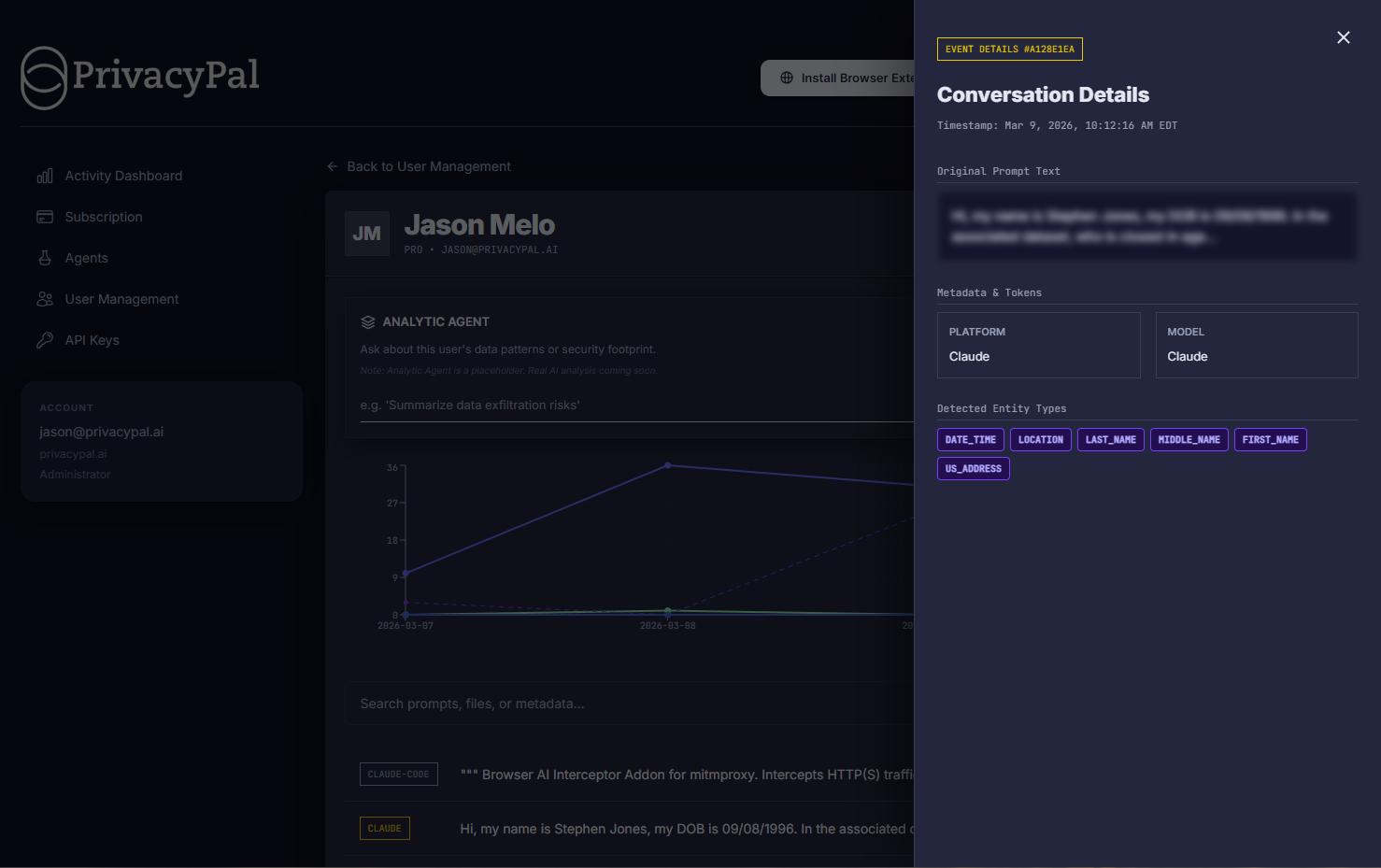
Task: Open the Activity Dashboard page
Action: click(123, 176)
